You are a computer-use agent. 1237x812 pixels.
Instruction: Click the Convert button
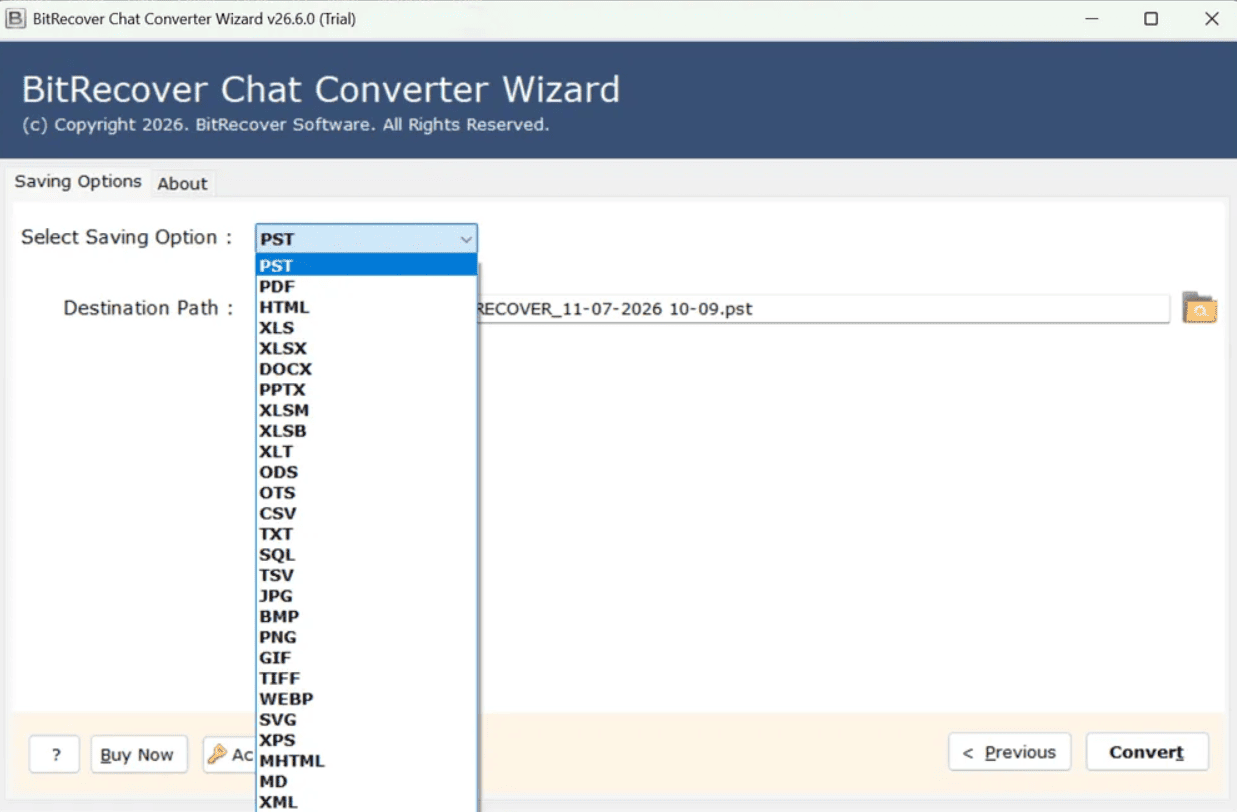[1147, 752]
